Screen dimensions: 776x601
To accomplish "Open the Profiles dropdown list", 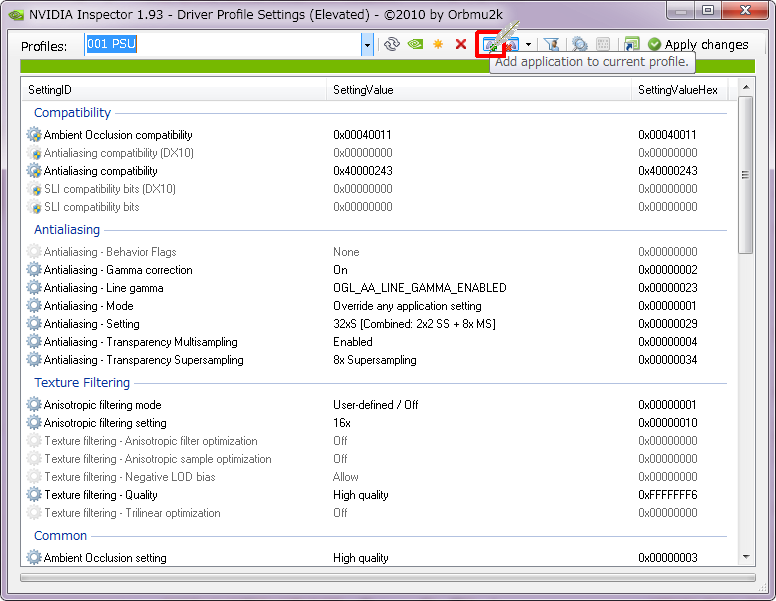I will tap(367, 45).
